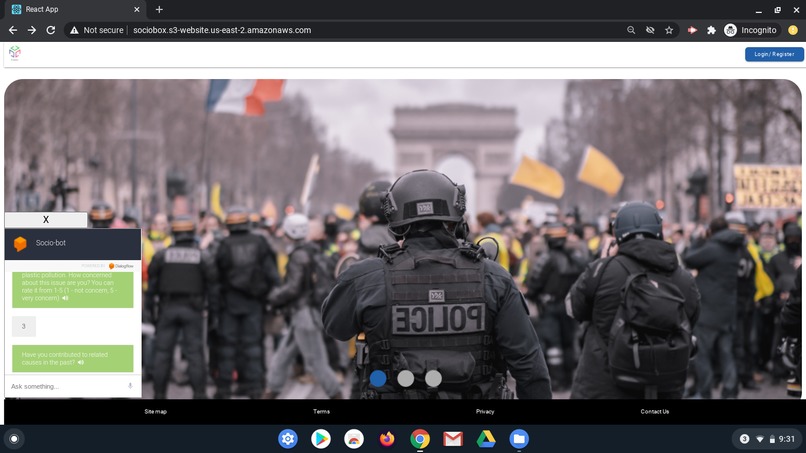Focus the Ask something chat input
This screenshot has height=453, width=806.
tap(67, 386)
